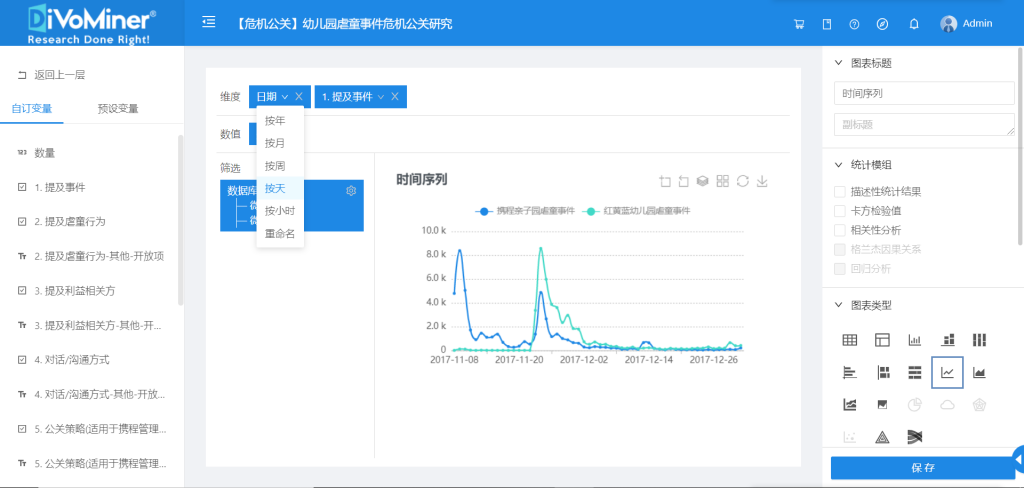Enable 描述性统计结果 checkbox

(x=840, y=191)
